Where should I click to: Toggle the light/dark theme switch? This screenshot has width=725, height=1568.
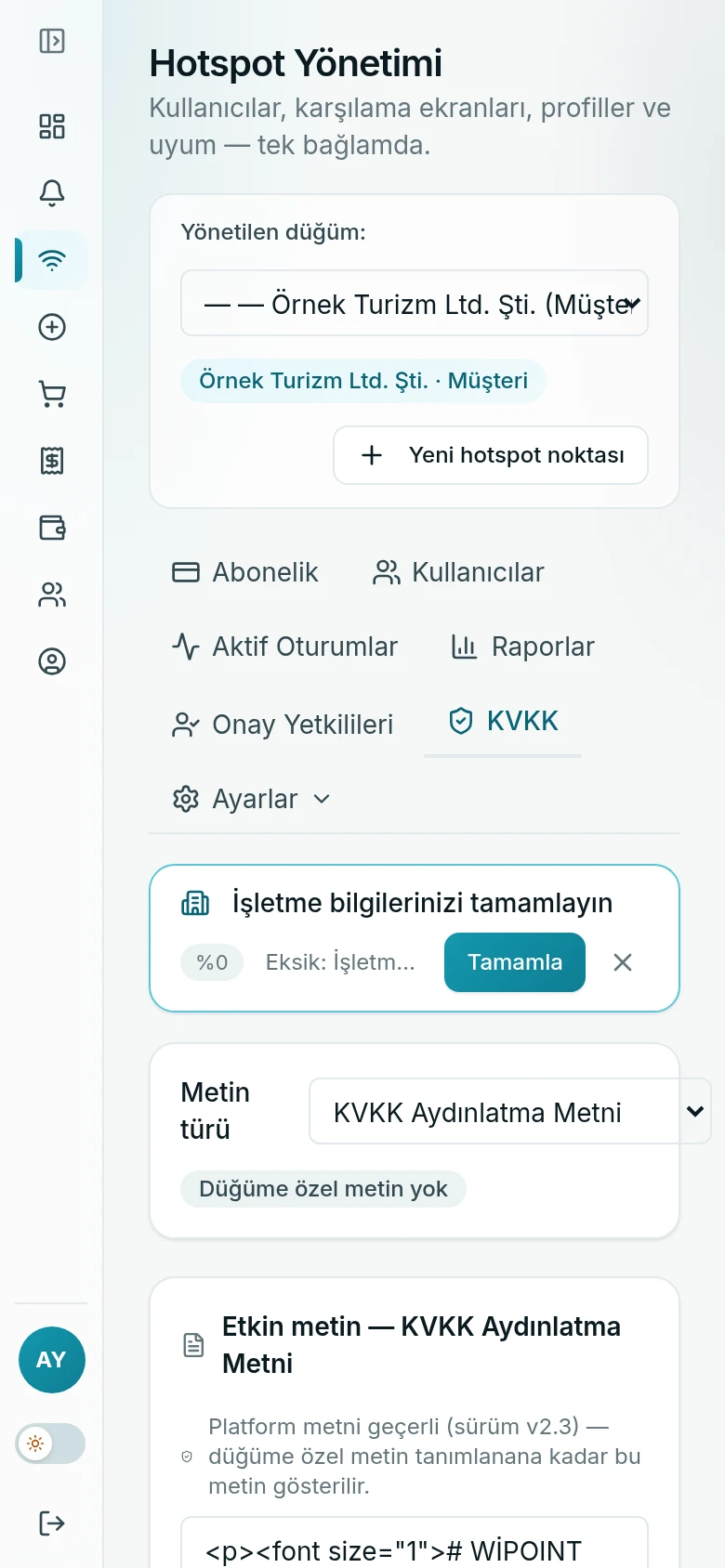(x=51, y=1444)
